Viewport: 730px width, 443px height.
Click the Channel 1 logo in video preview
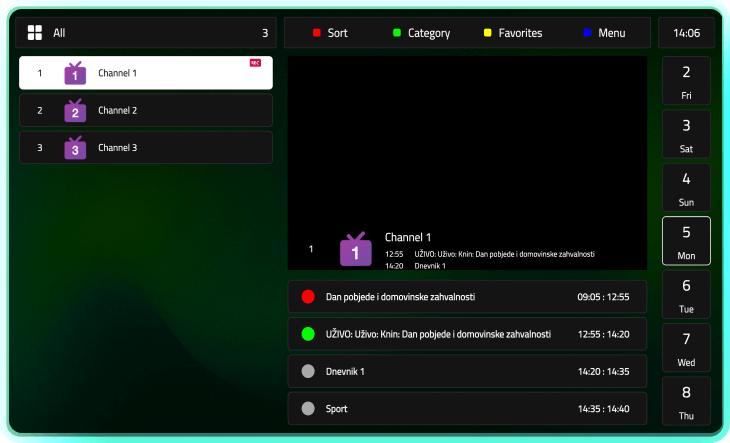click(355, 249)
